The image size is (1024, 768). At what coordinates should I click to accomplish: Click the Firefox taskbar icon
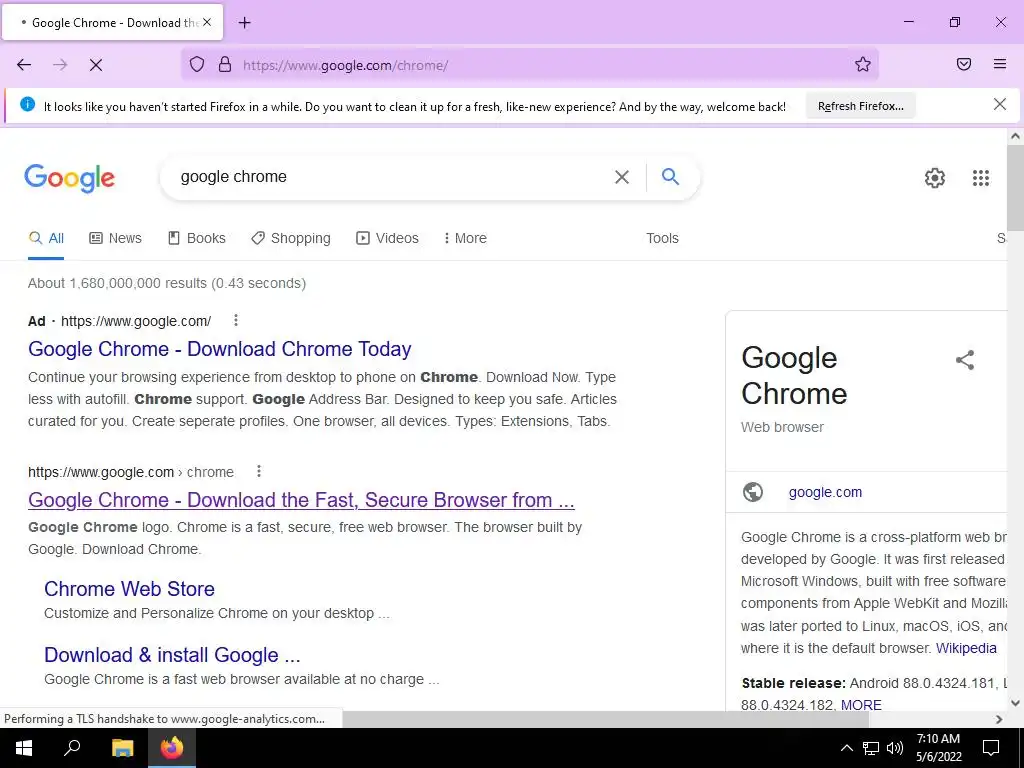(172, 748)
